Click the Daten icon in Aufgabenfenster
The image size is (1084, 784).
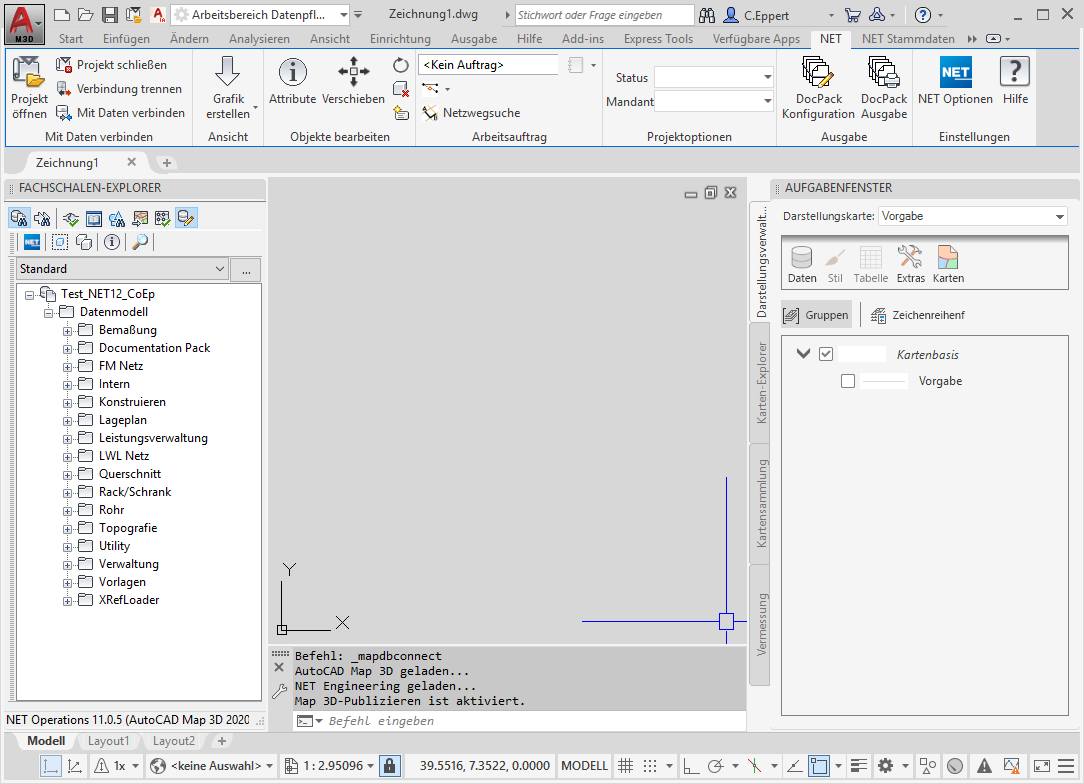(802, 264)
